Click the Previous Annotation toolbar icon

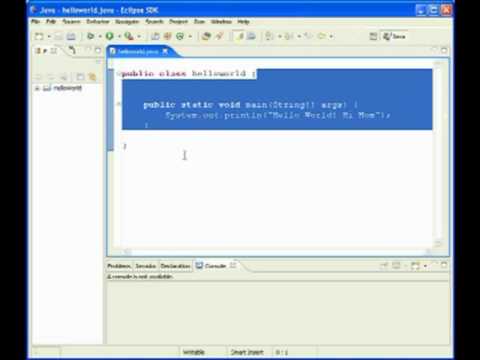coord(289,36)
